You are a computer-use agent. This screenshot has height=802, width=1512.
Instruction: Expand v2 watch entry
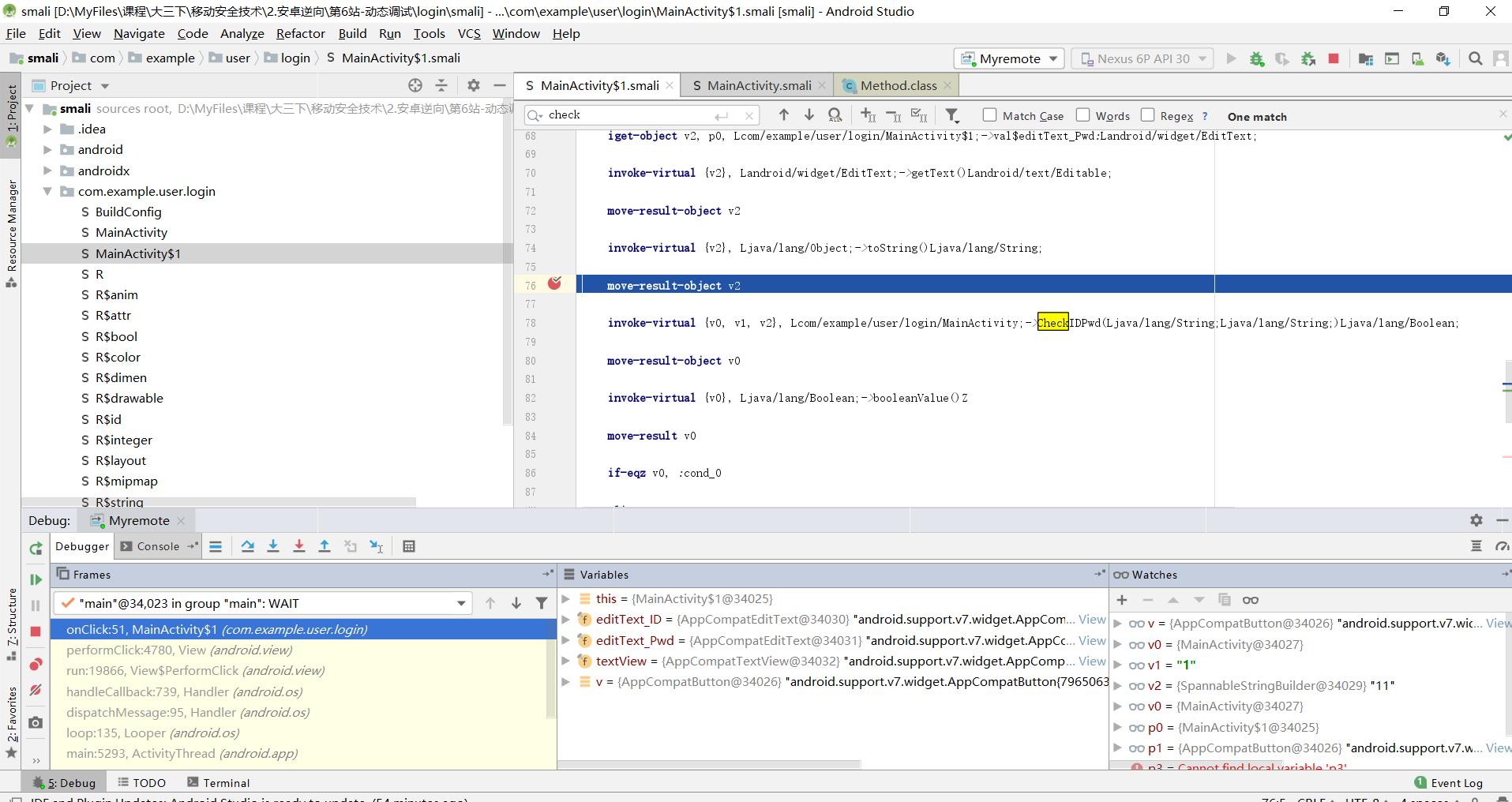point(1117,685)
